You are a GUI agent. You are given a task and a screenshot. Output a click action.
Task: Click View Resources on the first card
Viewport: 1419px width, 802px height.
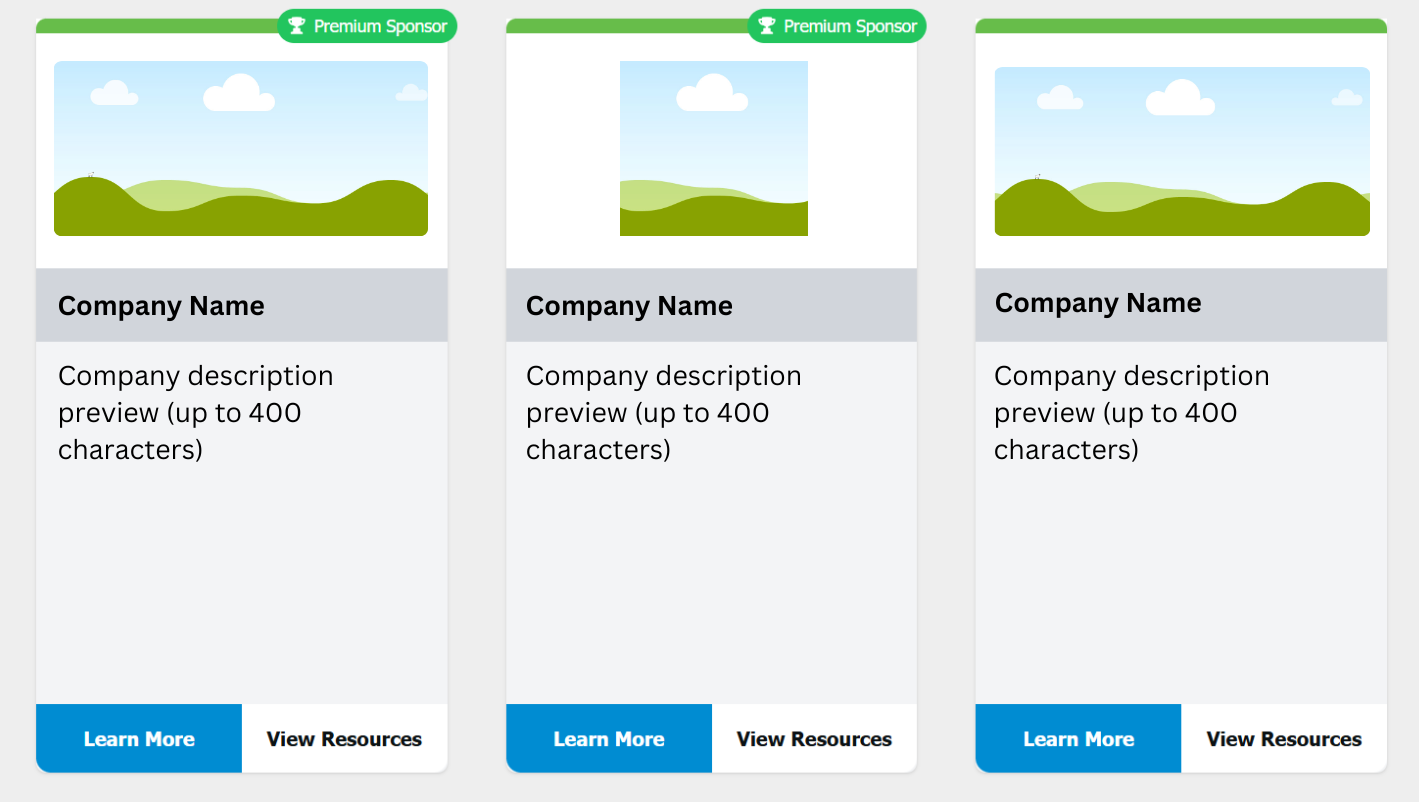345,739
